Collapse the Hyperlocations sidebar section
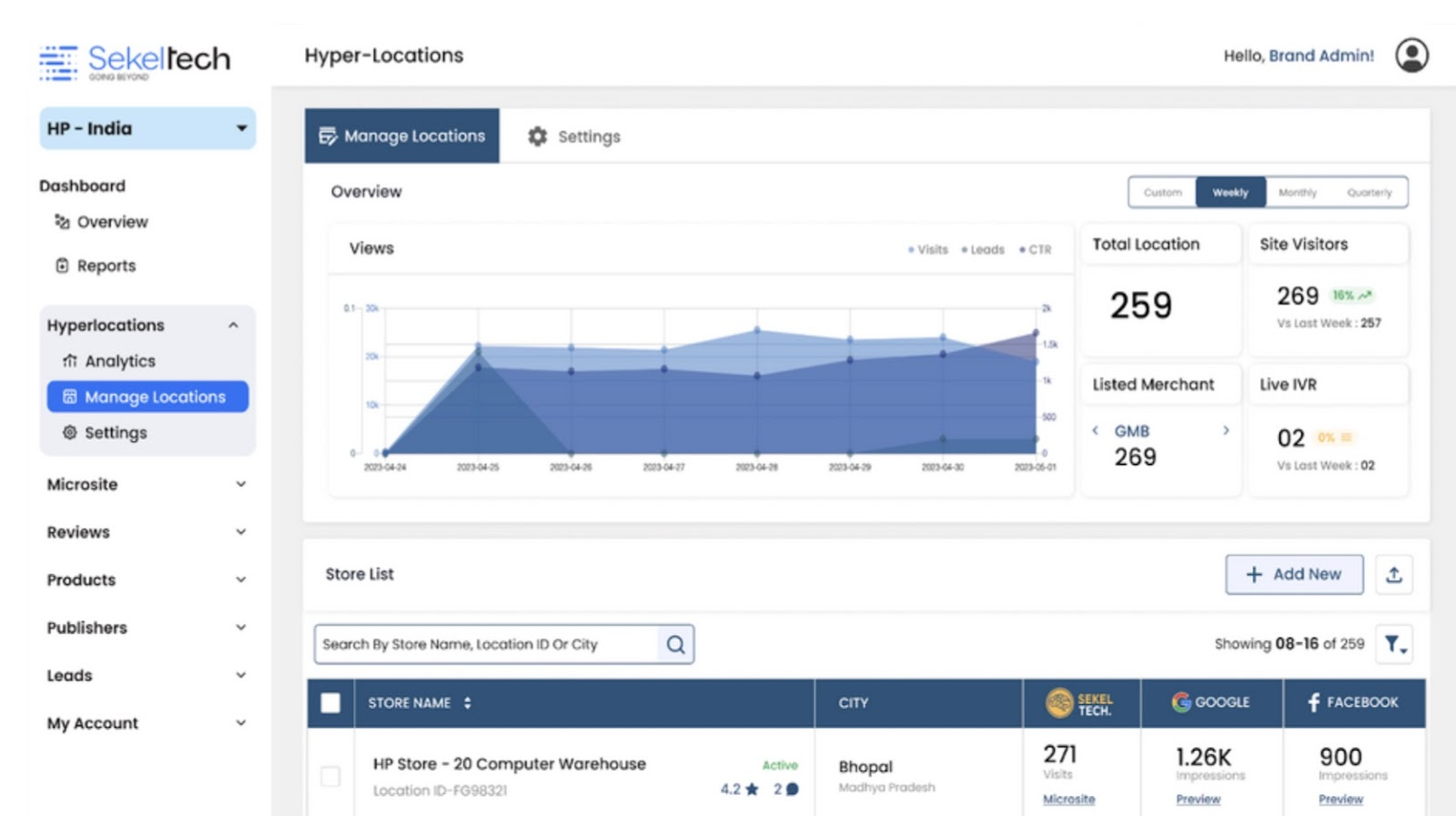Screen dimensions: 1456x816 point(233,325)
